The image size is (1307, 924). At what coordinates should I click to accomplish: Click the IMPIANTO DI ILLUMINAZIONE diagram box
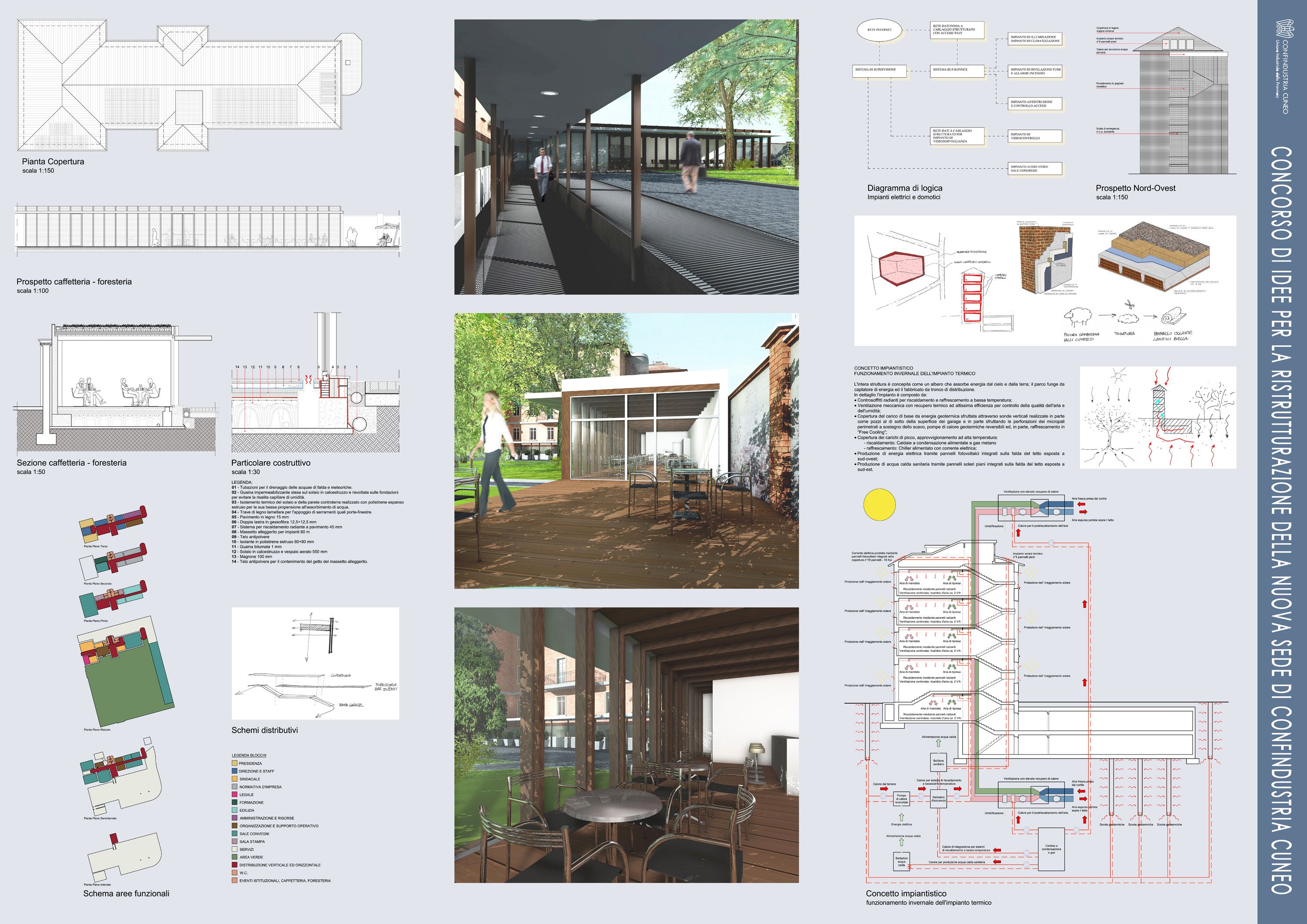tap(1036, 39)
